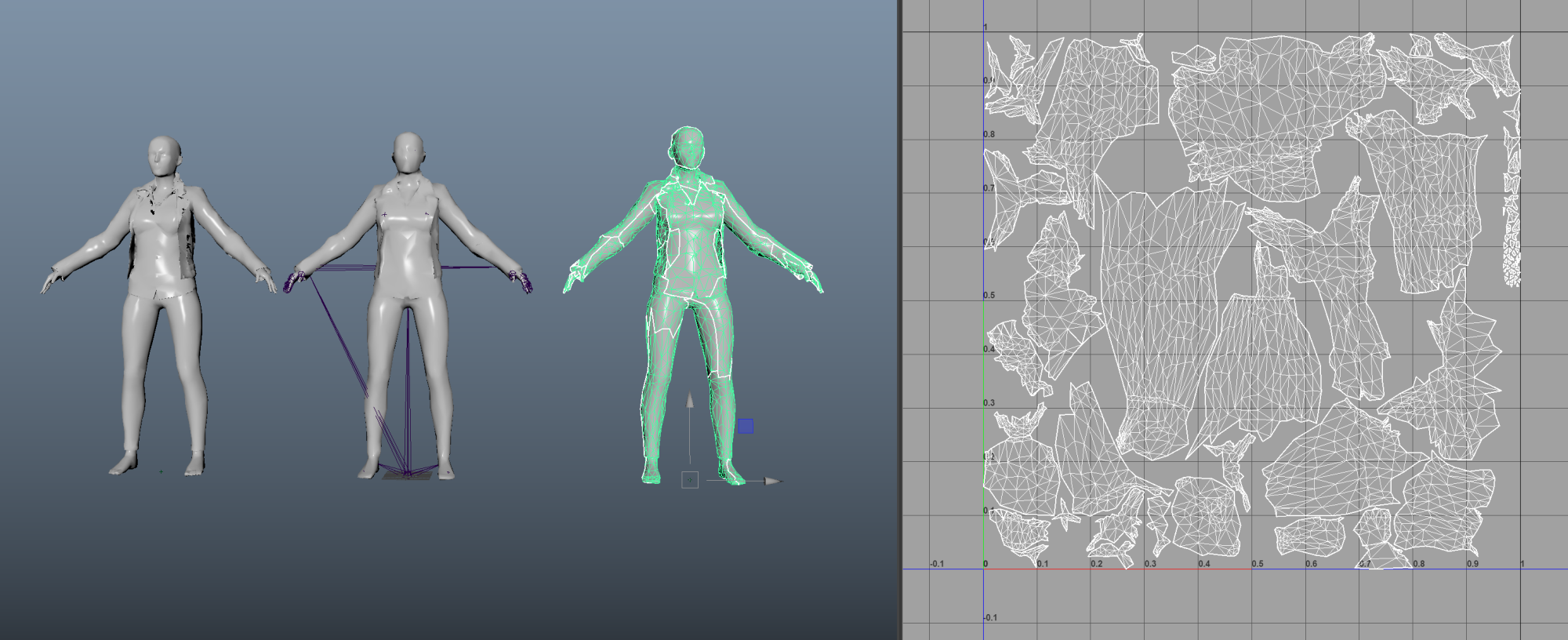Click the head of the leftmost model
Image resolution: width=1568 pixels, height=640 pixels.
(165, 157)
